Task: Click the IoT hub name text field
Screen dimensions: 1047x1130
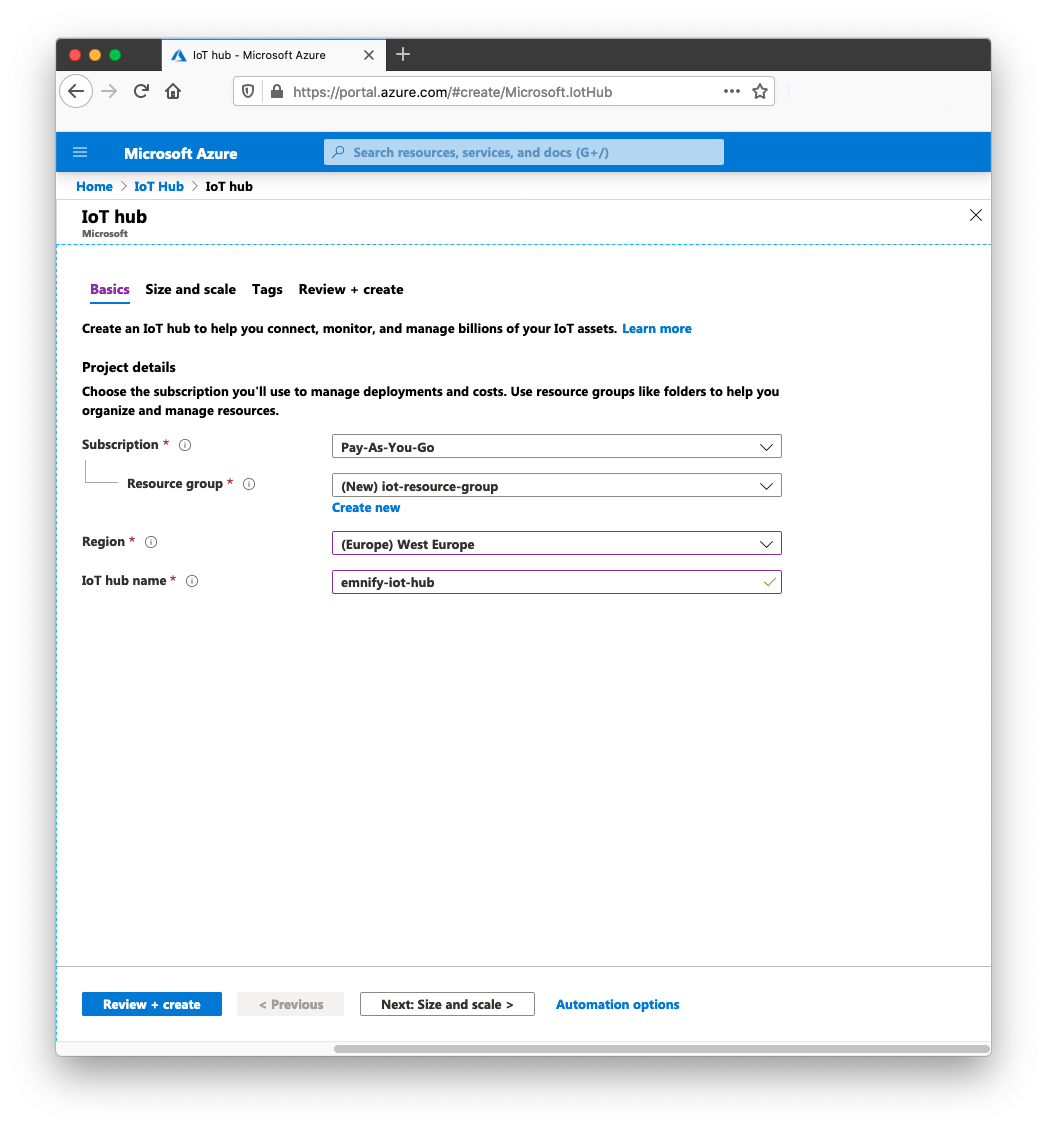Action: point(556,582)
